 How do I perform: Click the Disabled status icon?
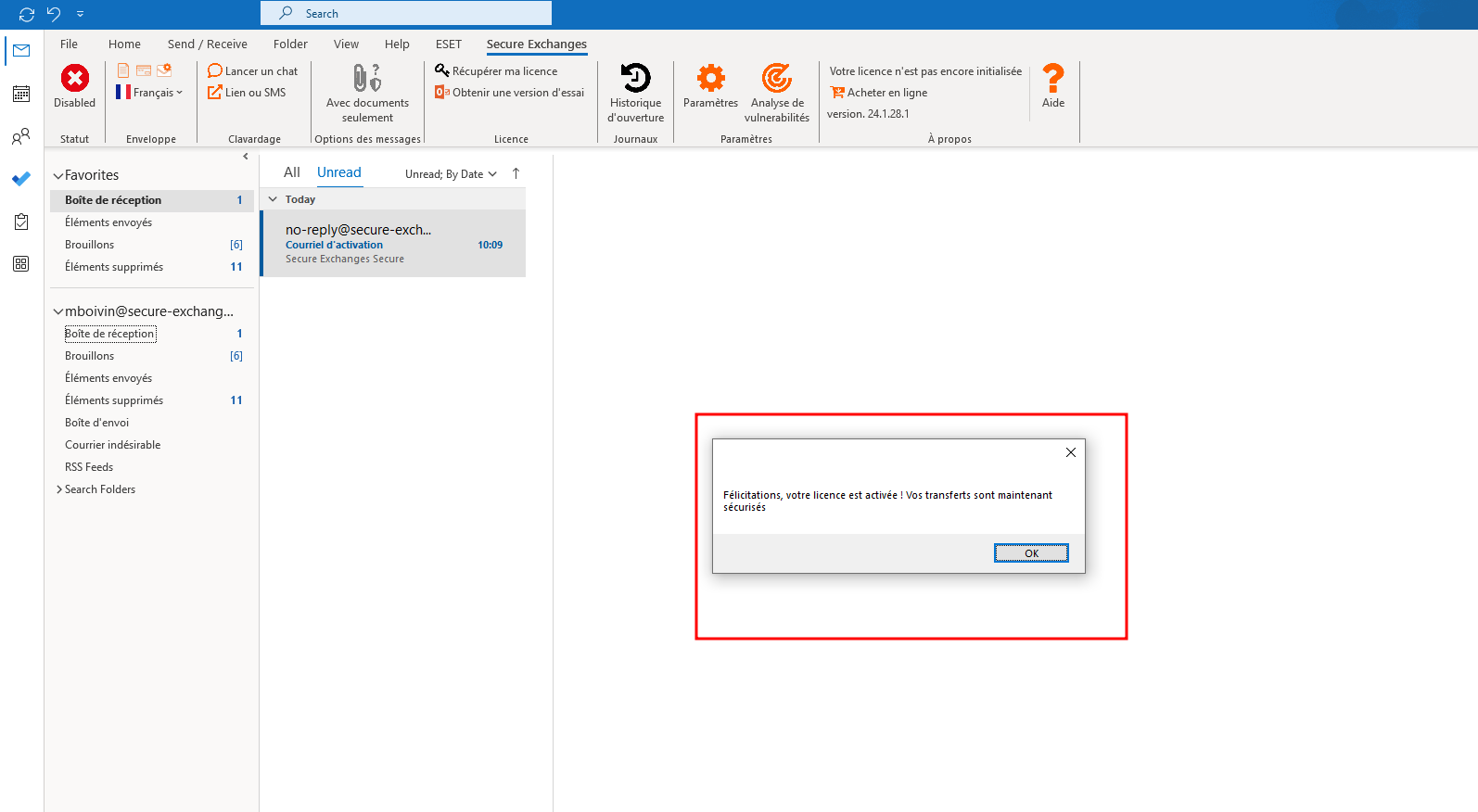click(75, 79)
